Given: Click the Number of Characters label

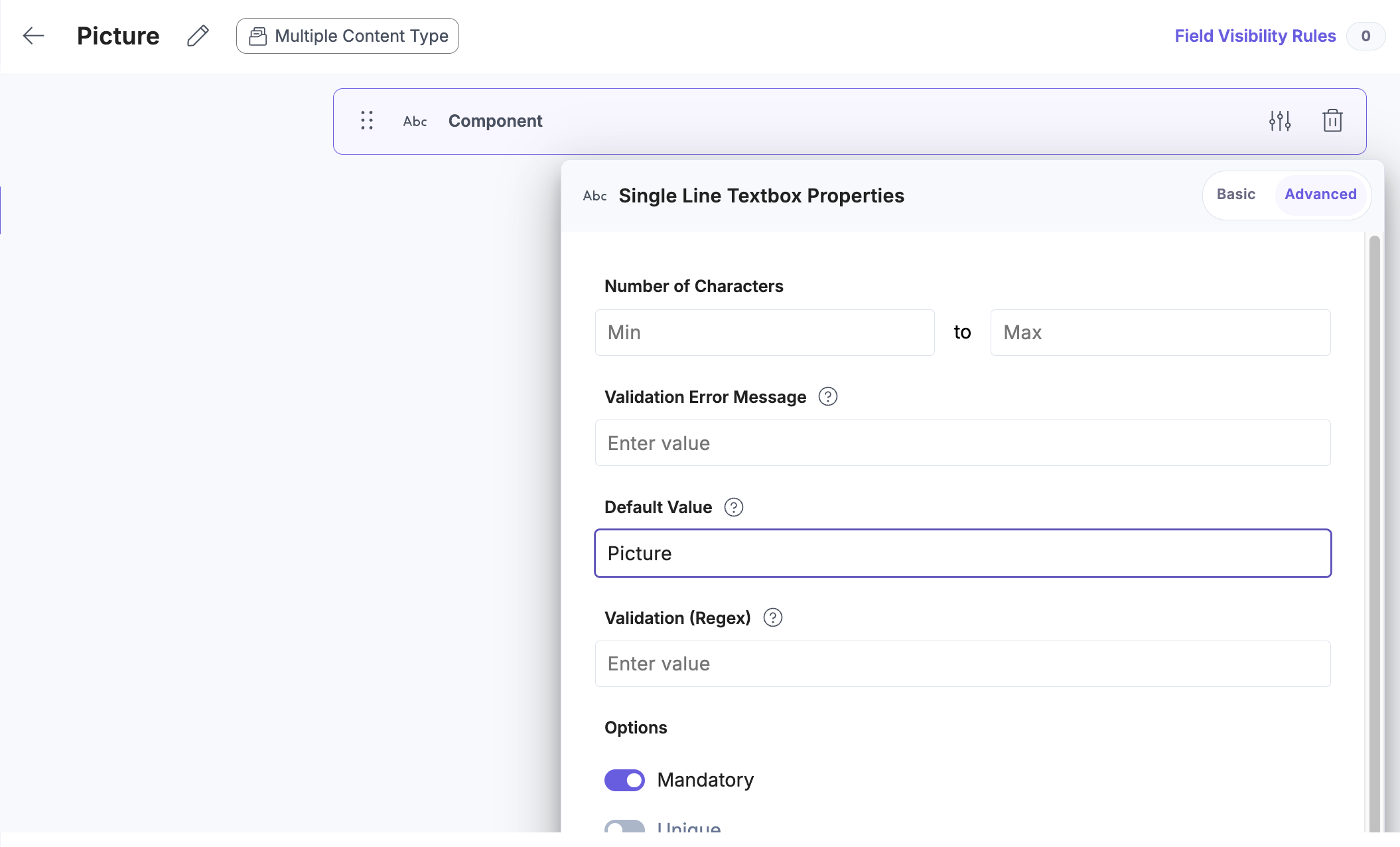Looking at the screenshot, I should pyautogui.click(x=693, y=286).
